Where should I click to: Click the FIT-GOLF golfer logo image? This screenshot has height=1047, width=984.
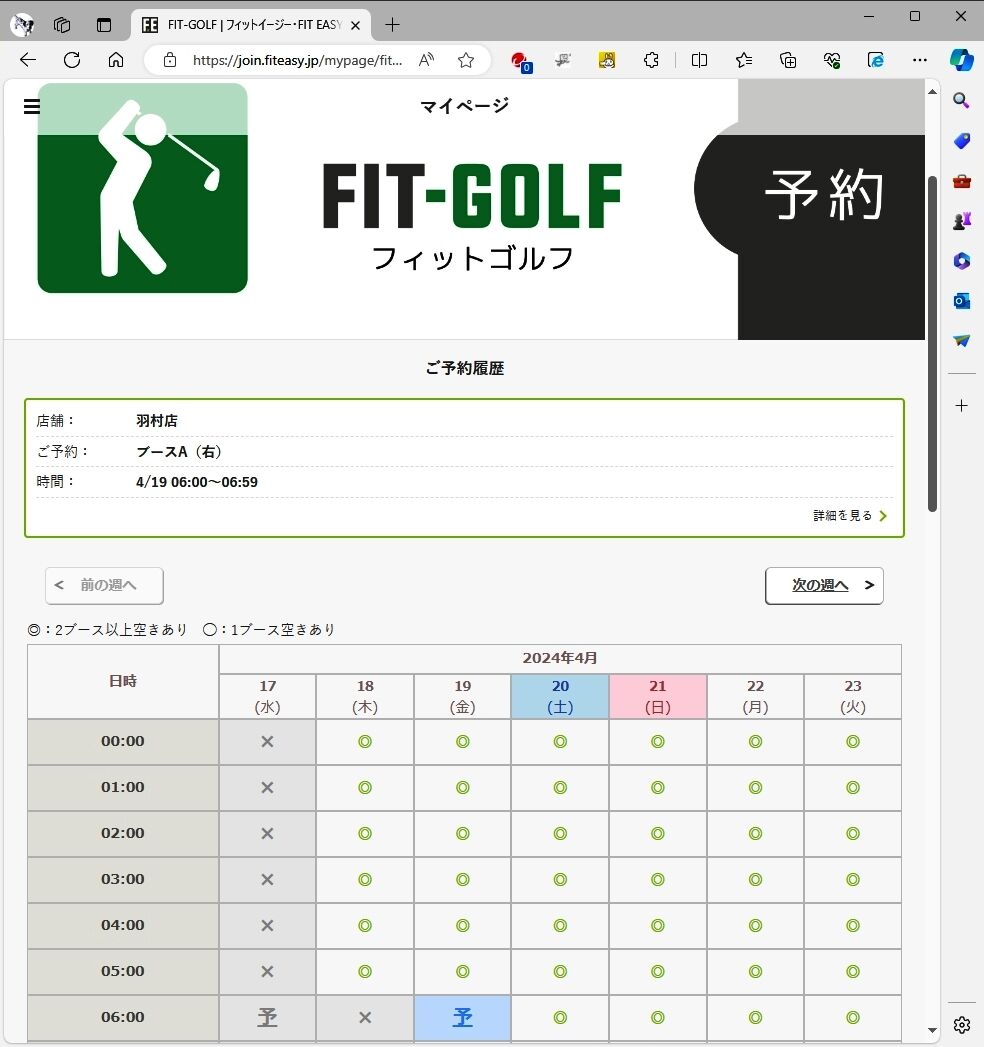142,188
